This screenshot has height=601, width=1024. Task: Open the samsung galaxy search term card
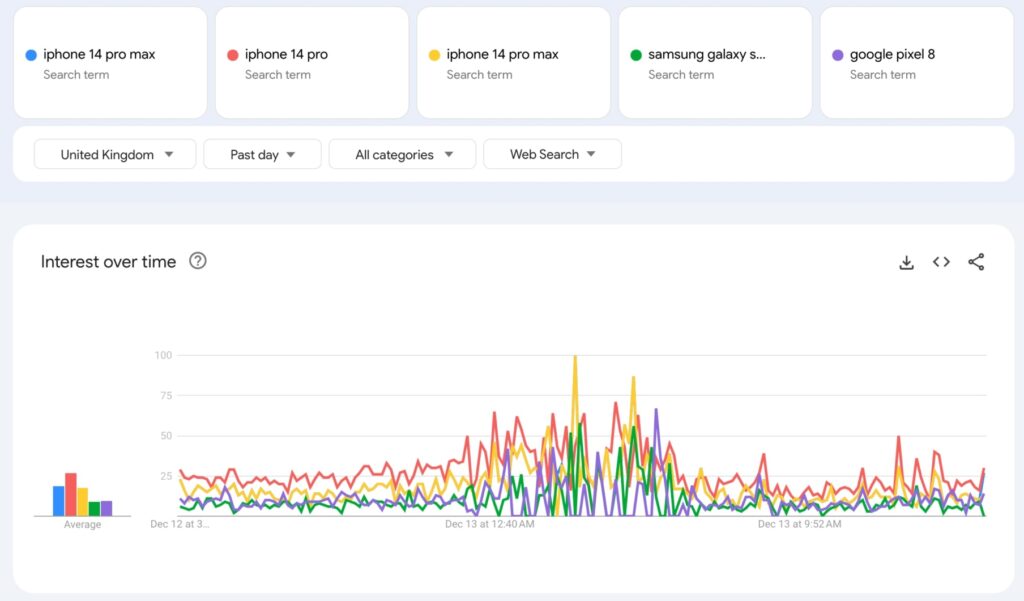click(715, 63)
